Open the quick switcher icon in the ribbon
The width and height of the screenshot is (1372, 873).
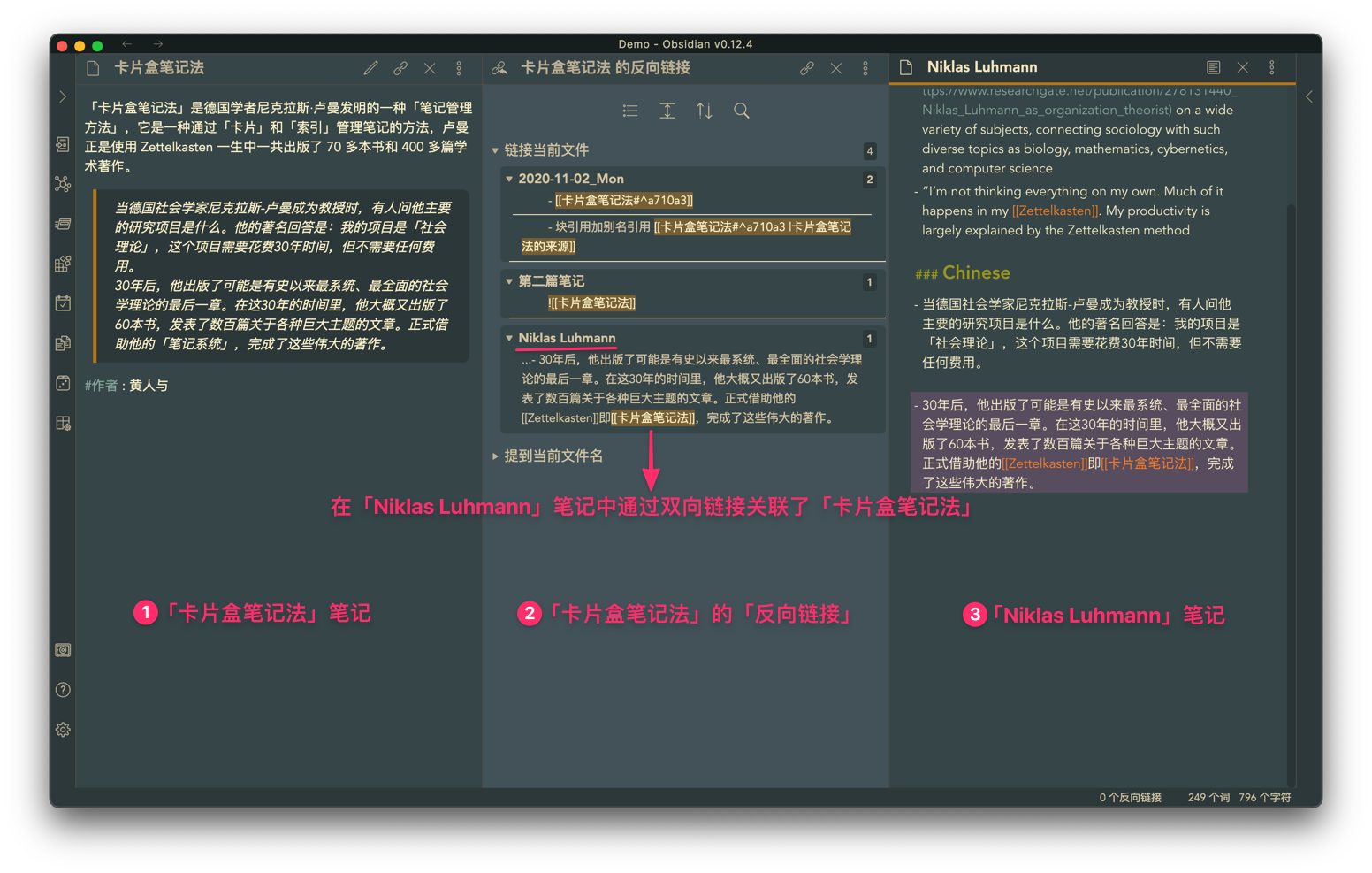[x=63, y=144]
